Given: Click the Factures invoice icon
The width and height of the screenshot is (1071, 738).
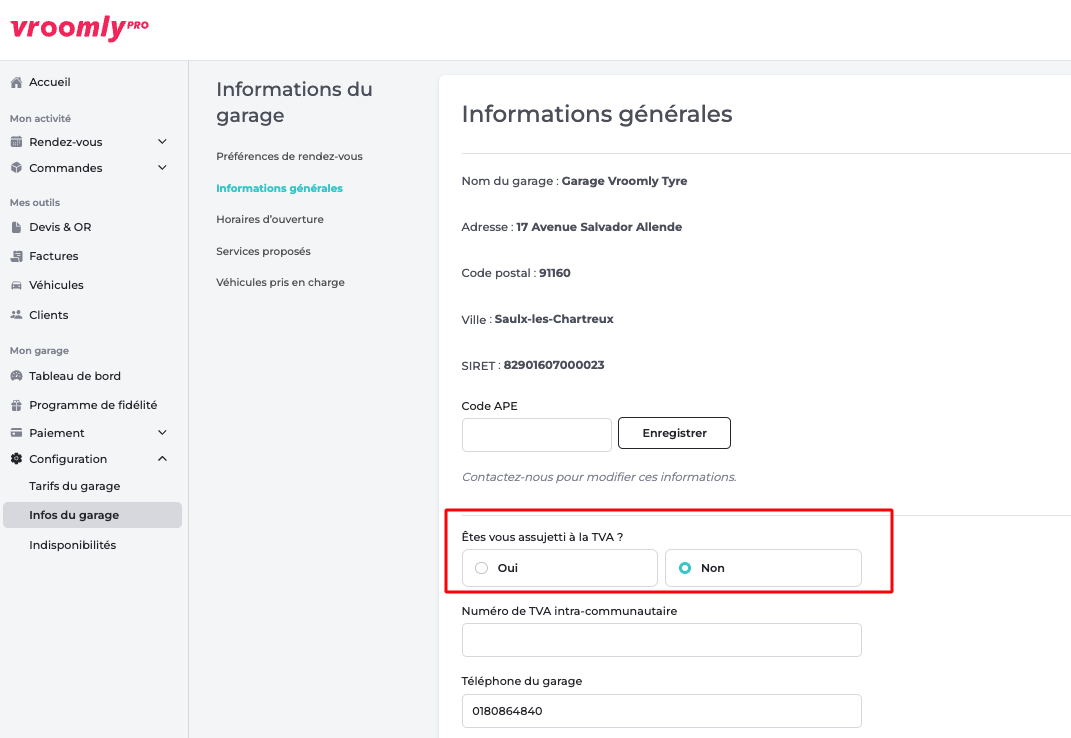Looking at the screenshot, I should click(16, 256).
